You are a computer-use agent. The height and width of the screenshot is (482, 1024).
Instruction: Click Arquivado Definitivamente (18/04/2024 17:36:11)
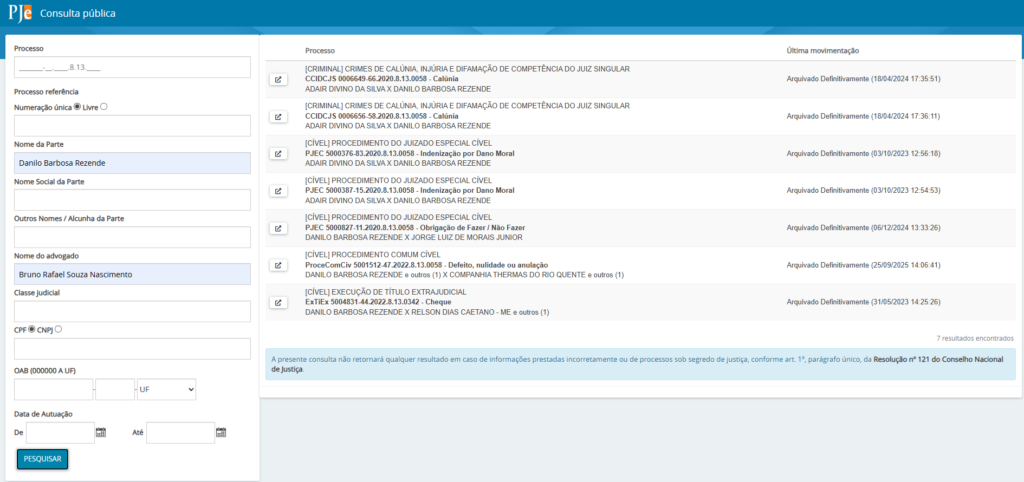click(863, 116)
